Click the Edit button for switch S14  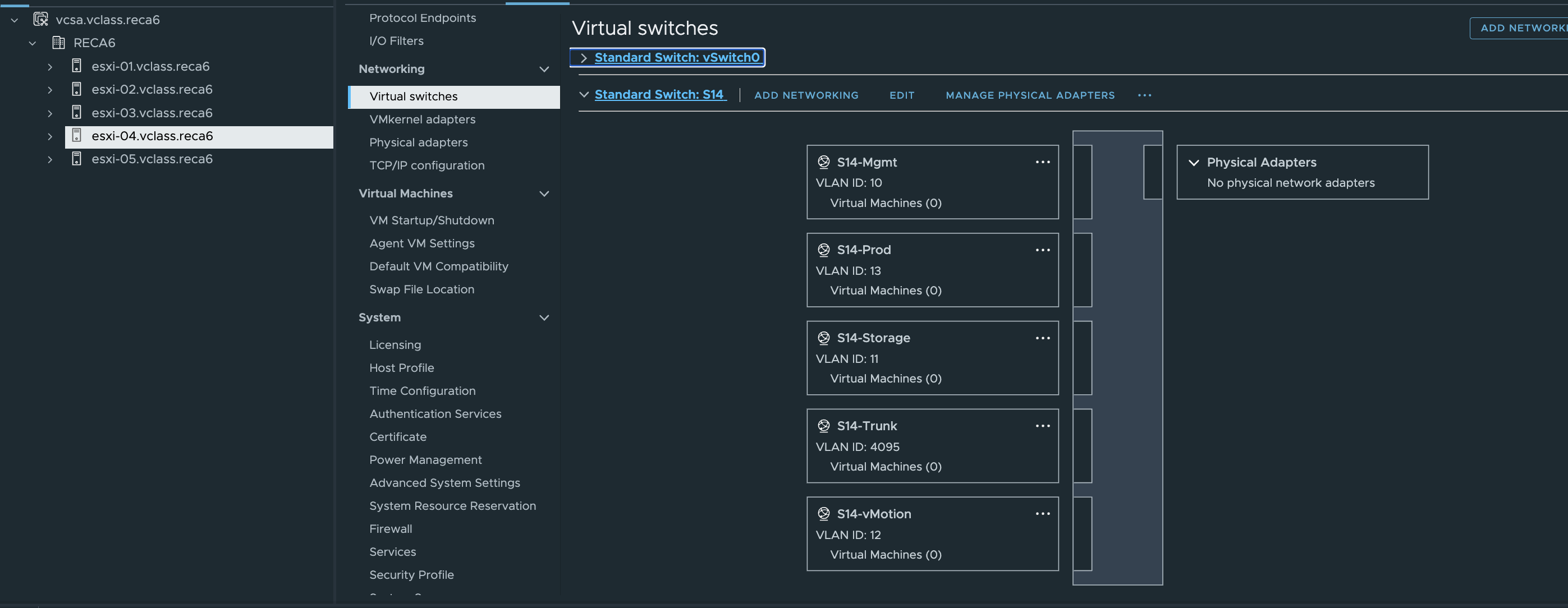pyautogui.click(x=901, y=95)
